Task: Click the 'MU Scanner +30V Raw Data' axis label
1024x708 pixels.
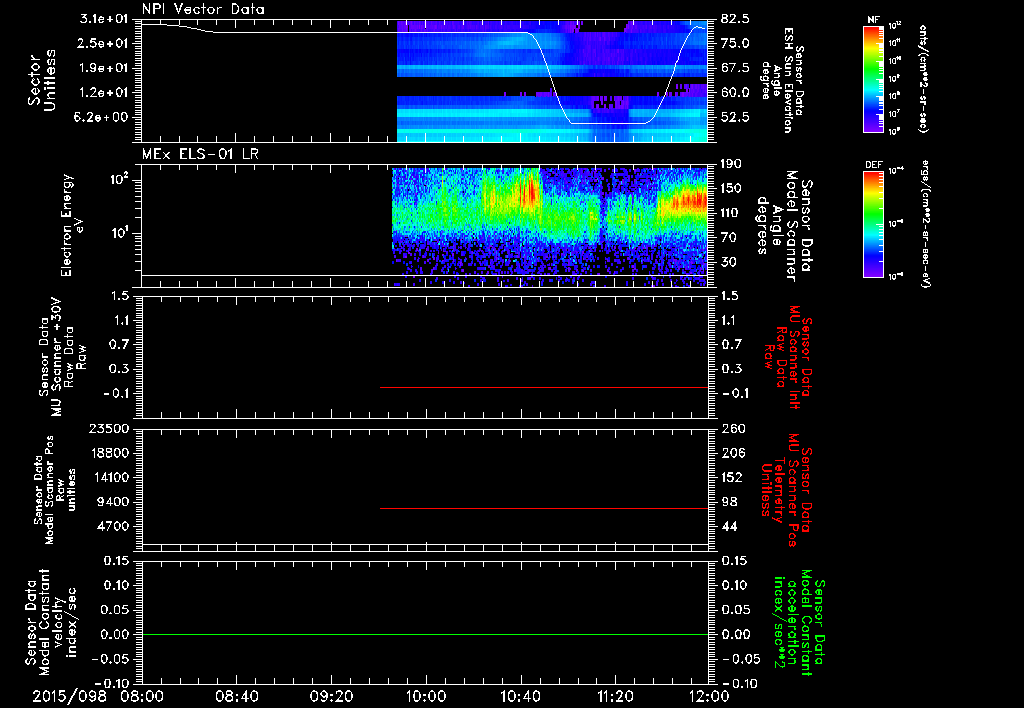Action: [63, 357]
